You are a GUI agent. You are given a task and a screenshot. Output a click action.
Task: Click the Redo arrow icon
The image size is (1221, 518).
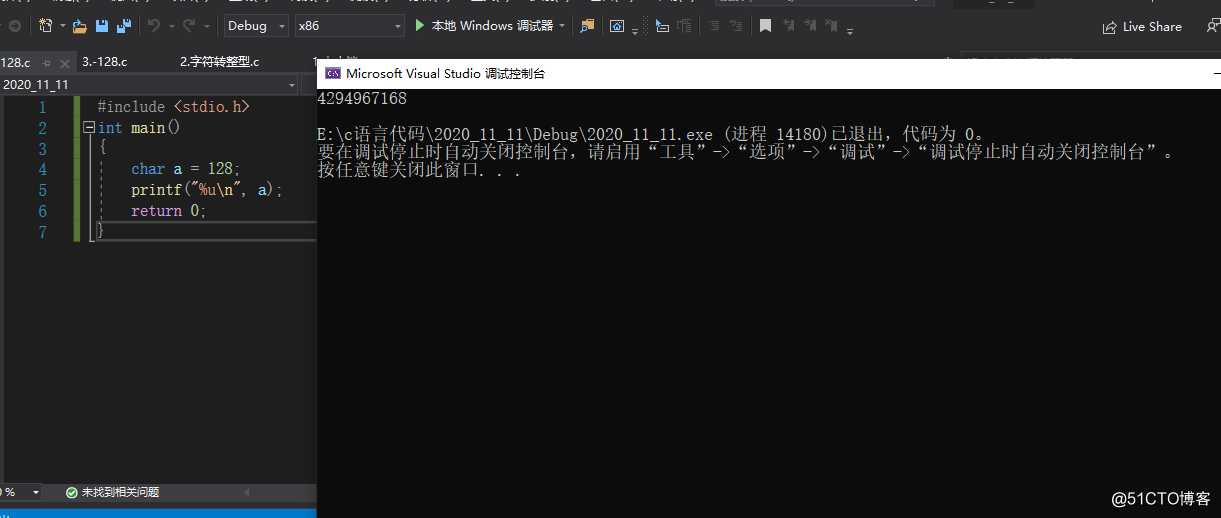(189, 26)
